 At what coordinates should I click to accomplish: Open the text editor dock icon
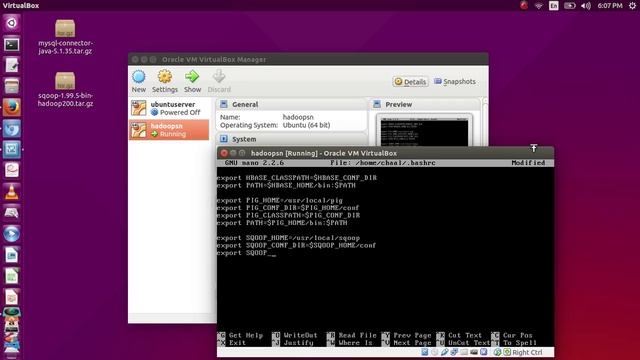pyautogui.click(x=11, y=65)
